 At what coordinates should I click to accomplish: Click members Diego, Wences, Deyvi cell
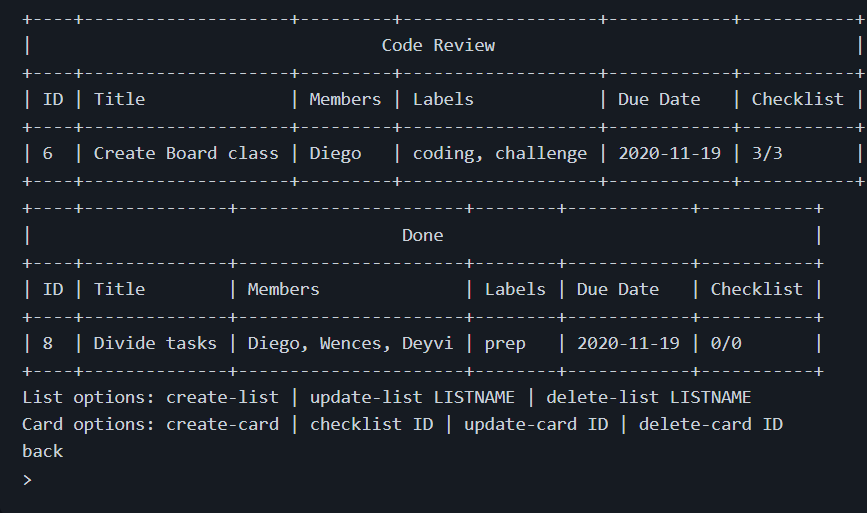click(x=350, y=343)
